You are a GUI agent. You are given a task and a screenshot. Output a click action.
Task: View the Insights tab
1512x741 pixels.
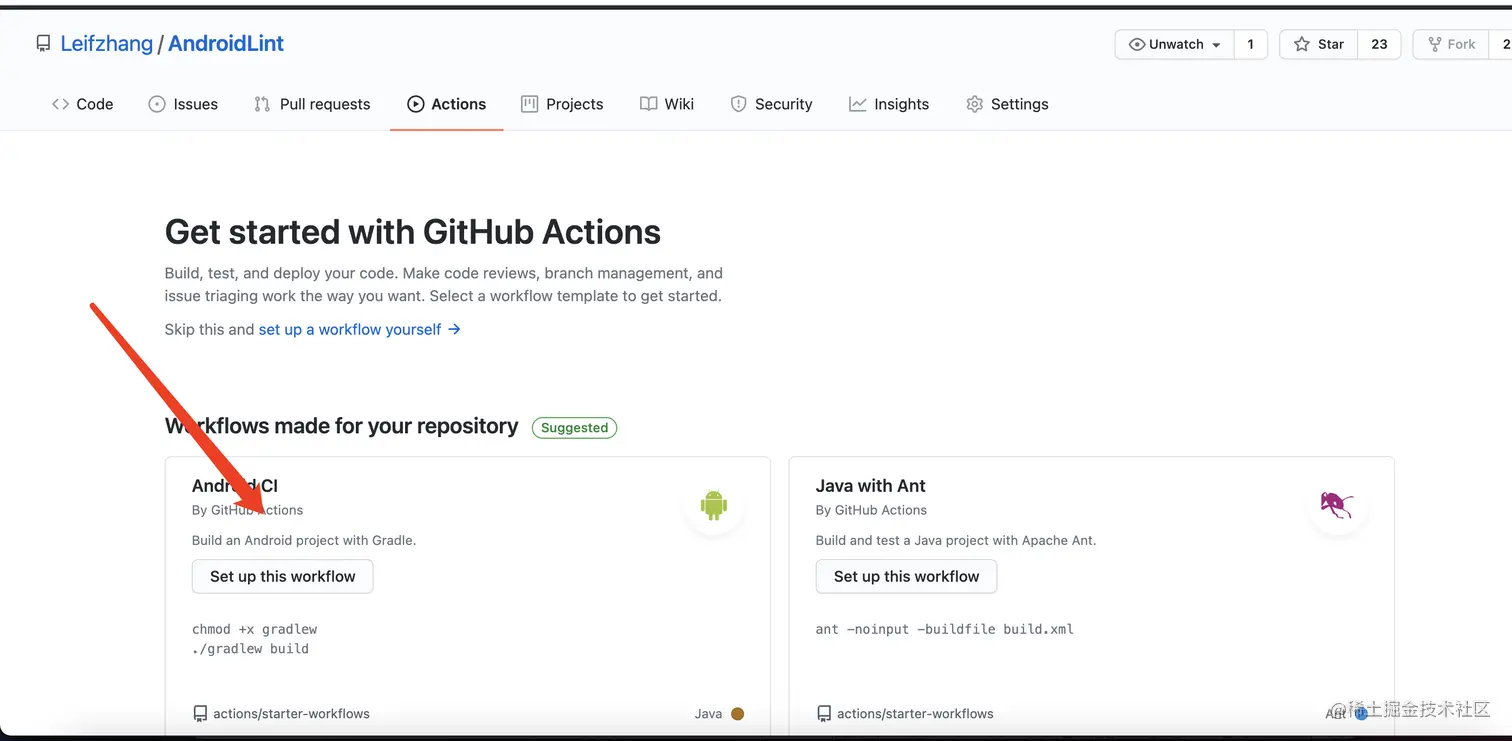889,104
